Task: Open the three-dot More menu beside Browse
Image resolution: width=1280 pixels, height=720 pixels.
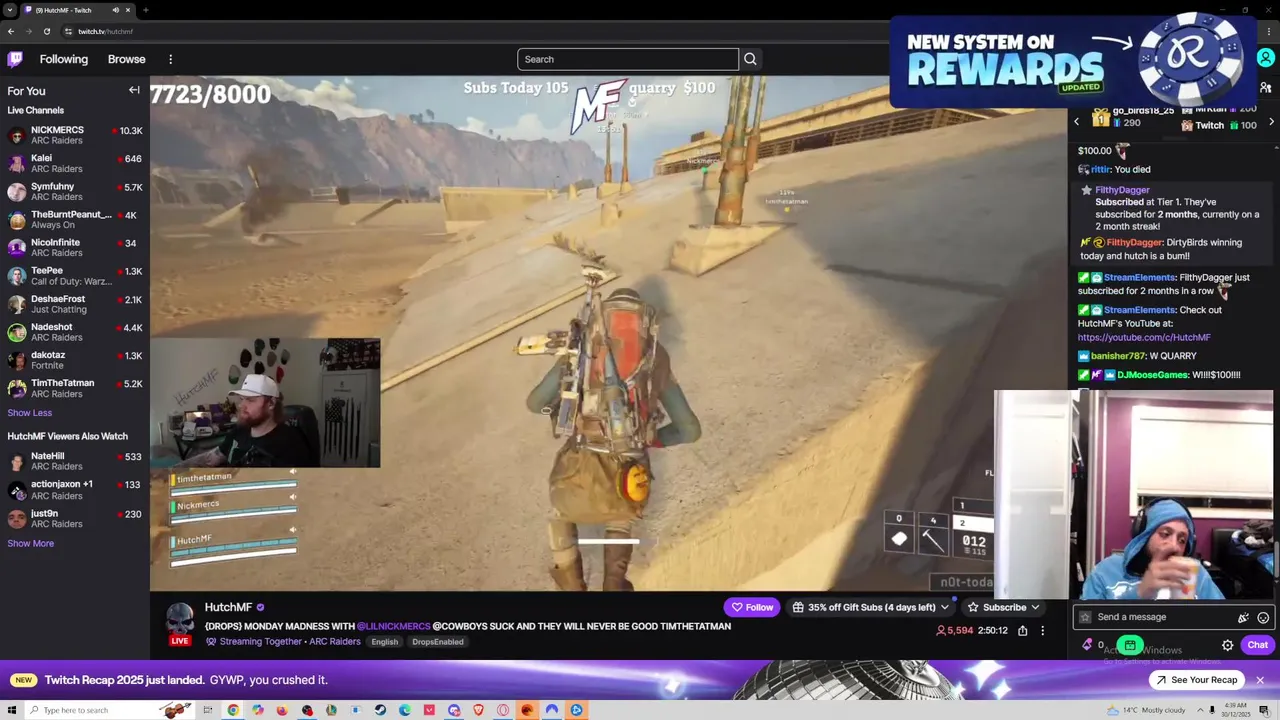Action: (171, 59)
